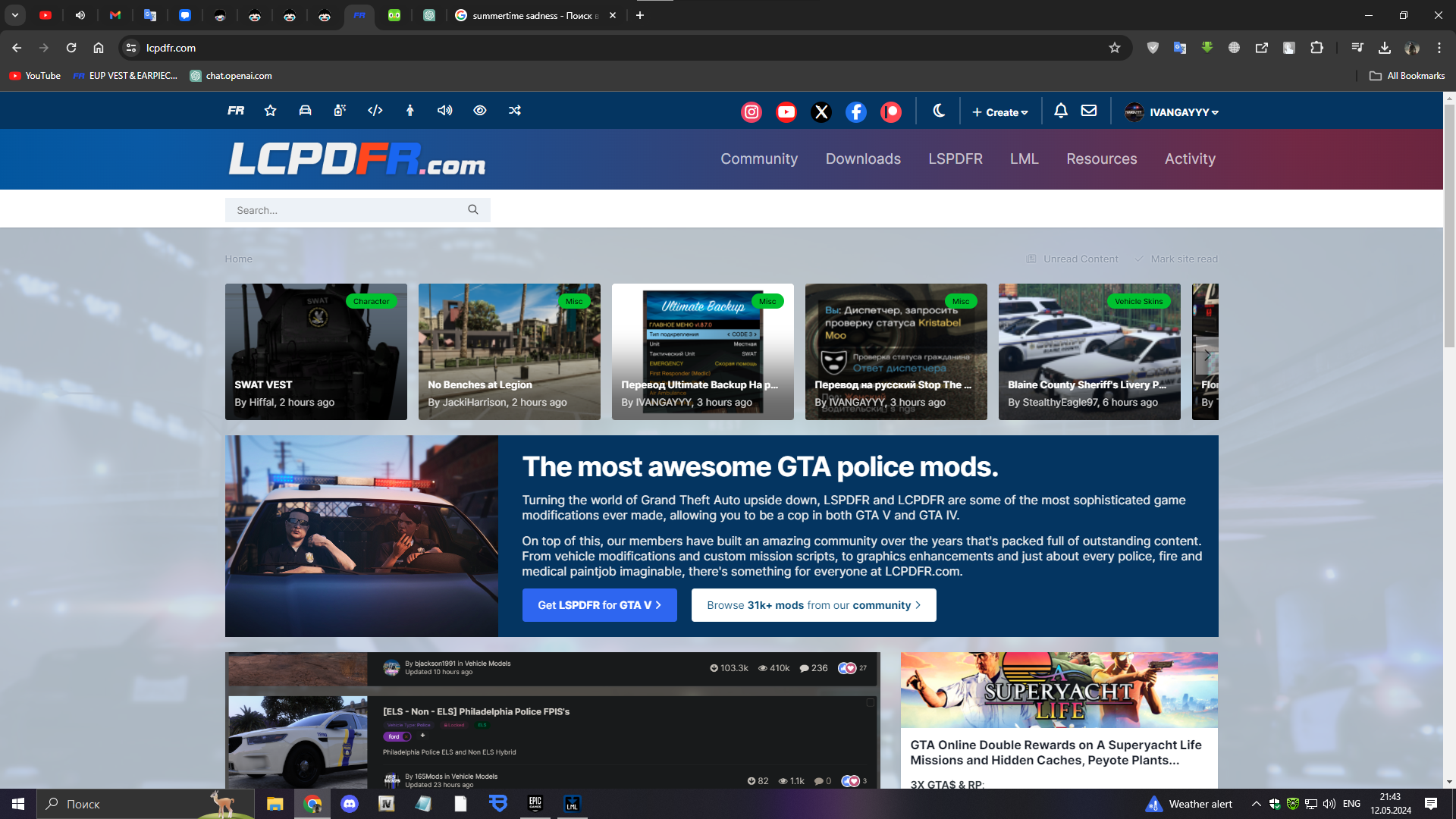This screenshot has height=819, width=1456.
Task: Click the code brackets scripts icon
Action: [375, 111]
